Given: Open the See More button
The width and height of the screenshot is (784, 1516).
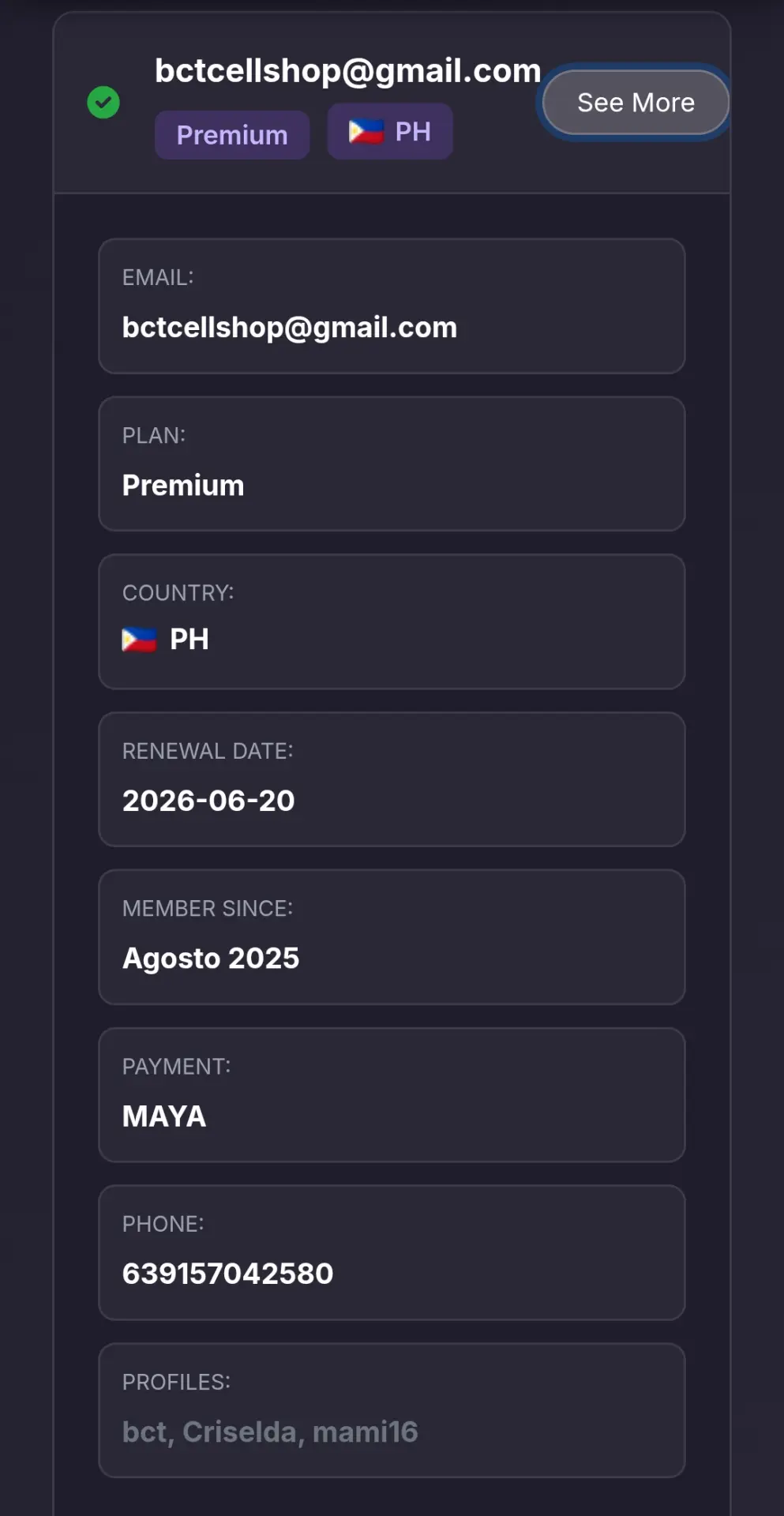Looking at the screenshot, I should [636, 103].
